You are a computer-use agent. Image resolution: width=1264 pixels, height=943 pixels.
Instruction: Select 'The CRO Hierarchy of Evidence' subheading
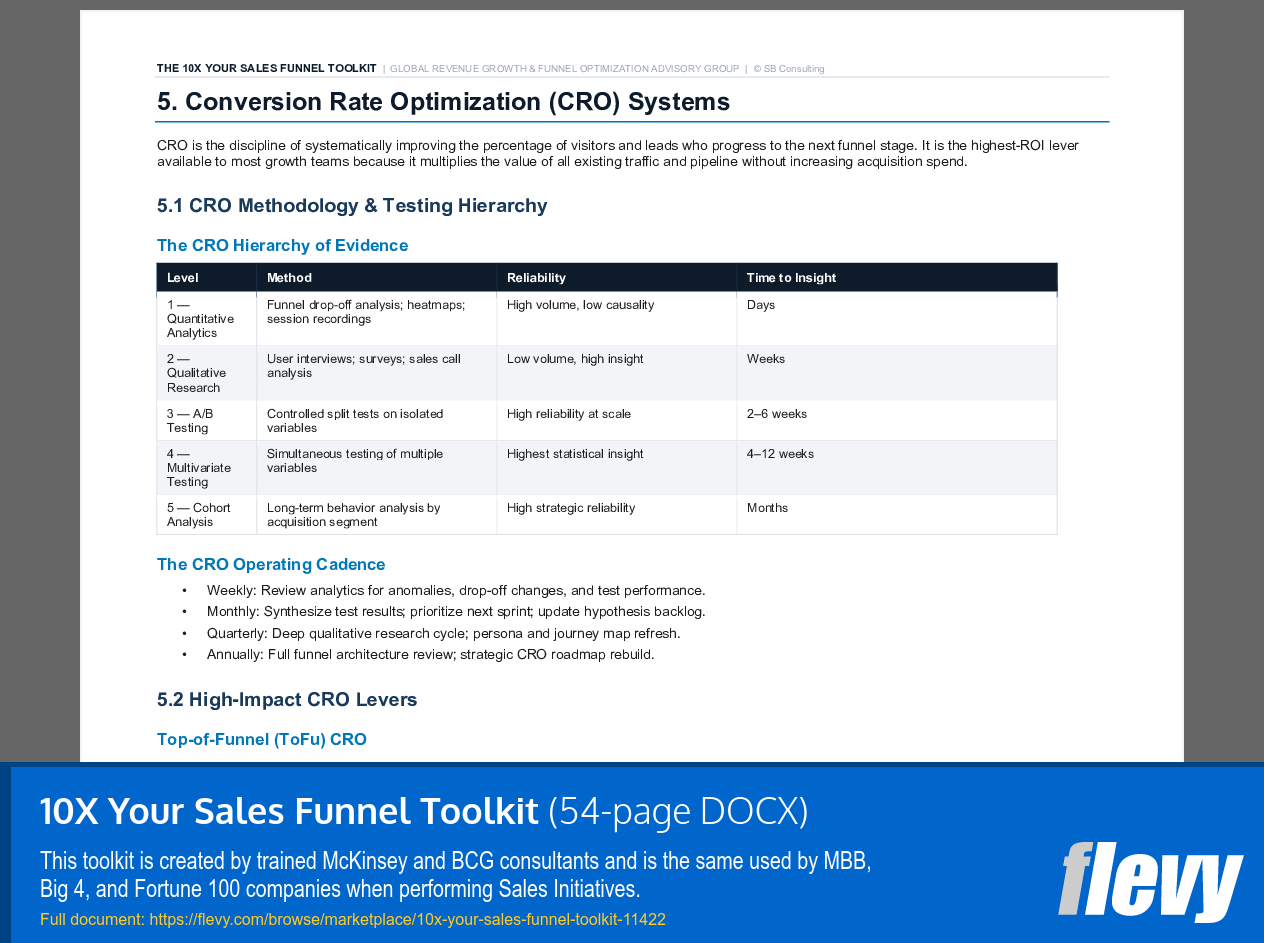click(282, 245)
